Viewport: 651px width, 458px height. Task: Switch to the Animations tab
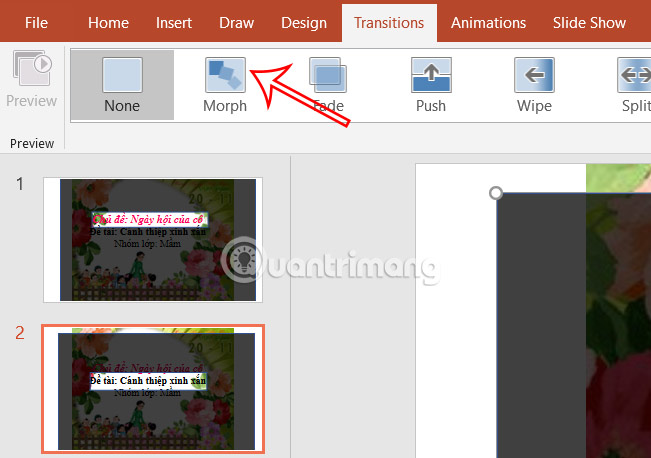coord(488,23)
